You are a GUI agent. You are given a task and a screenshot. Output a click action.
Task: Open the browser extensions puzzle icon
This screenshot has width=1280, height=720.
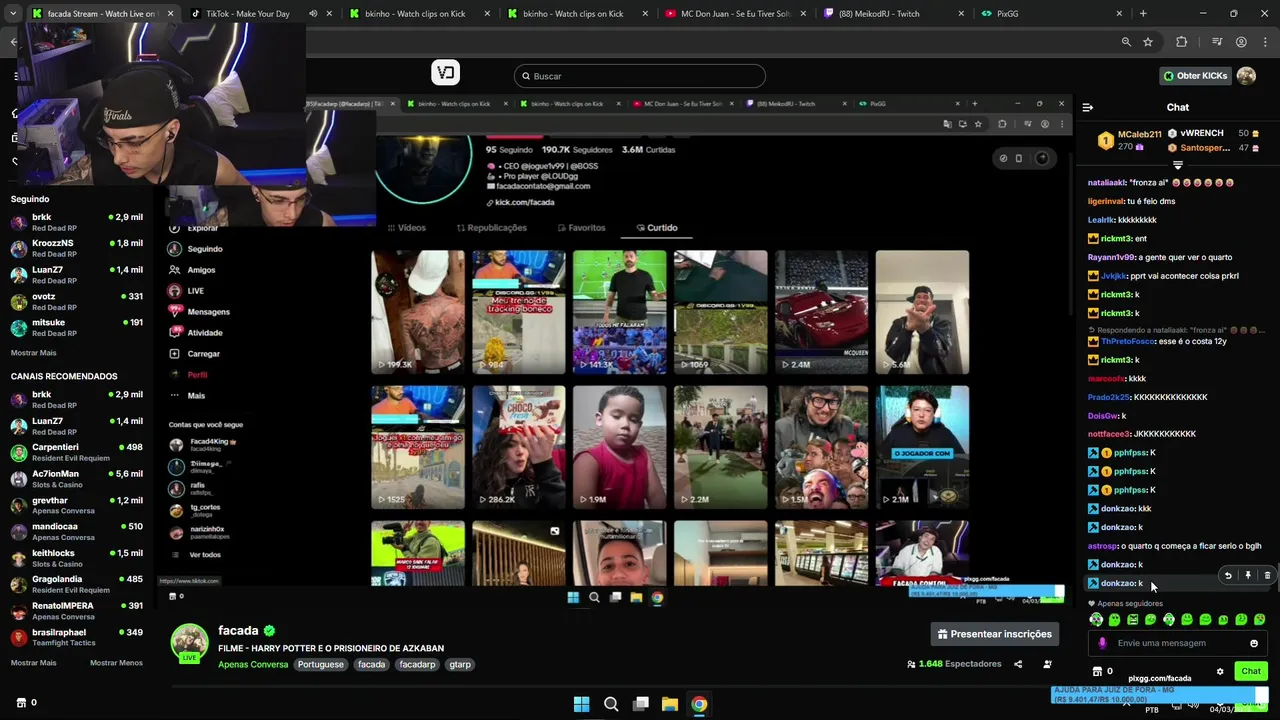[x=1182, y=42]
